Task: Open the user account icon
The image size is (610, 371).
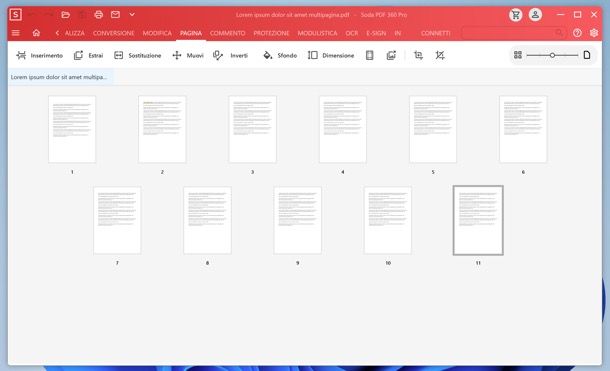Action: [535, 15]
